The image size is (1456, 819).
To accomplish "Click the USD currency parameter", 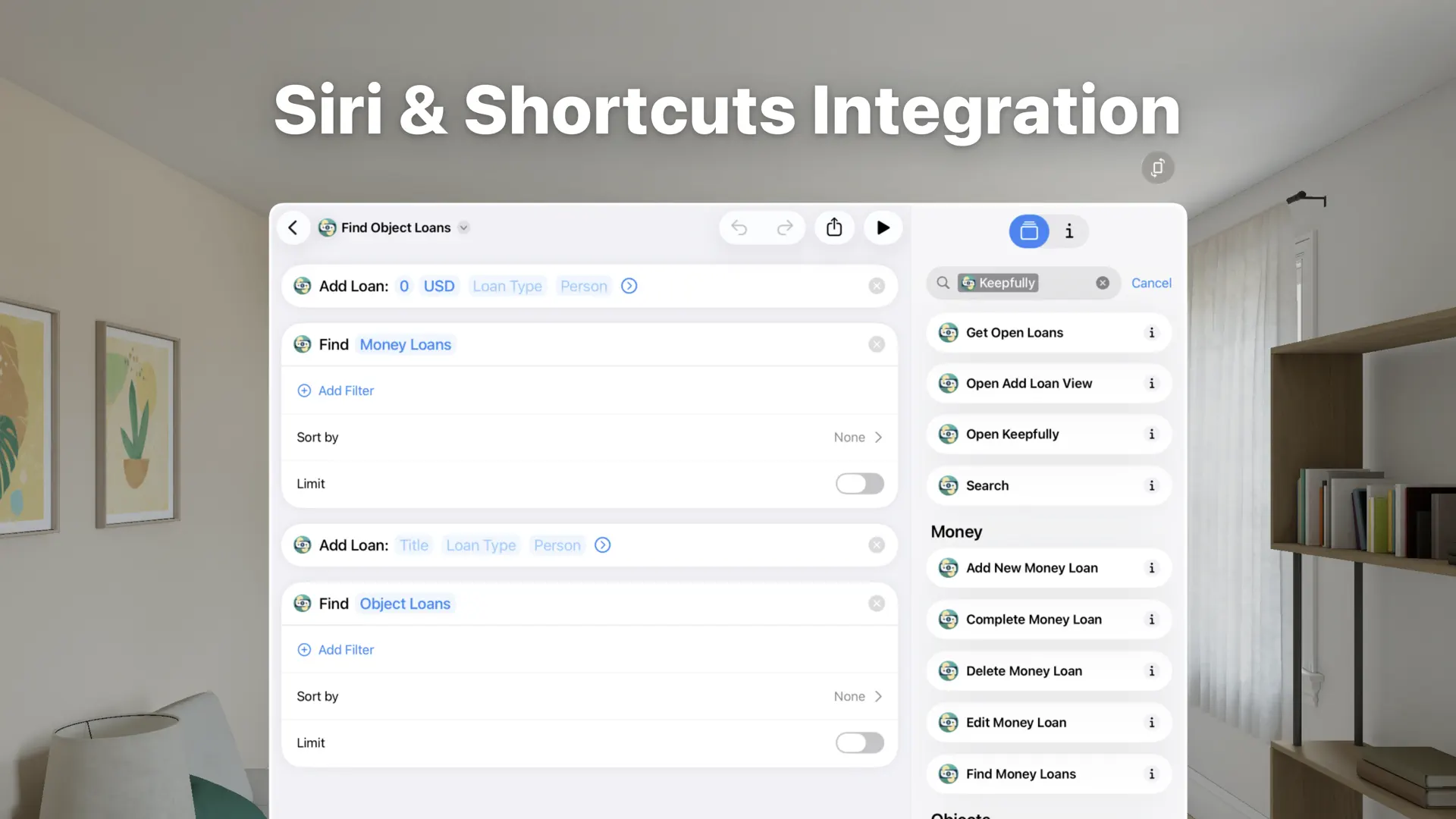I will point(439,286).
